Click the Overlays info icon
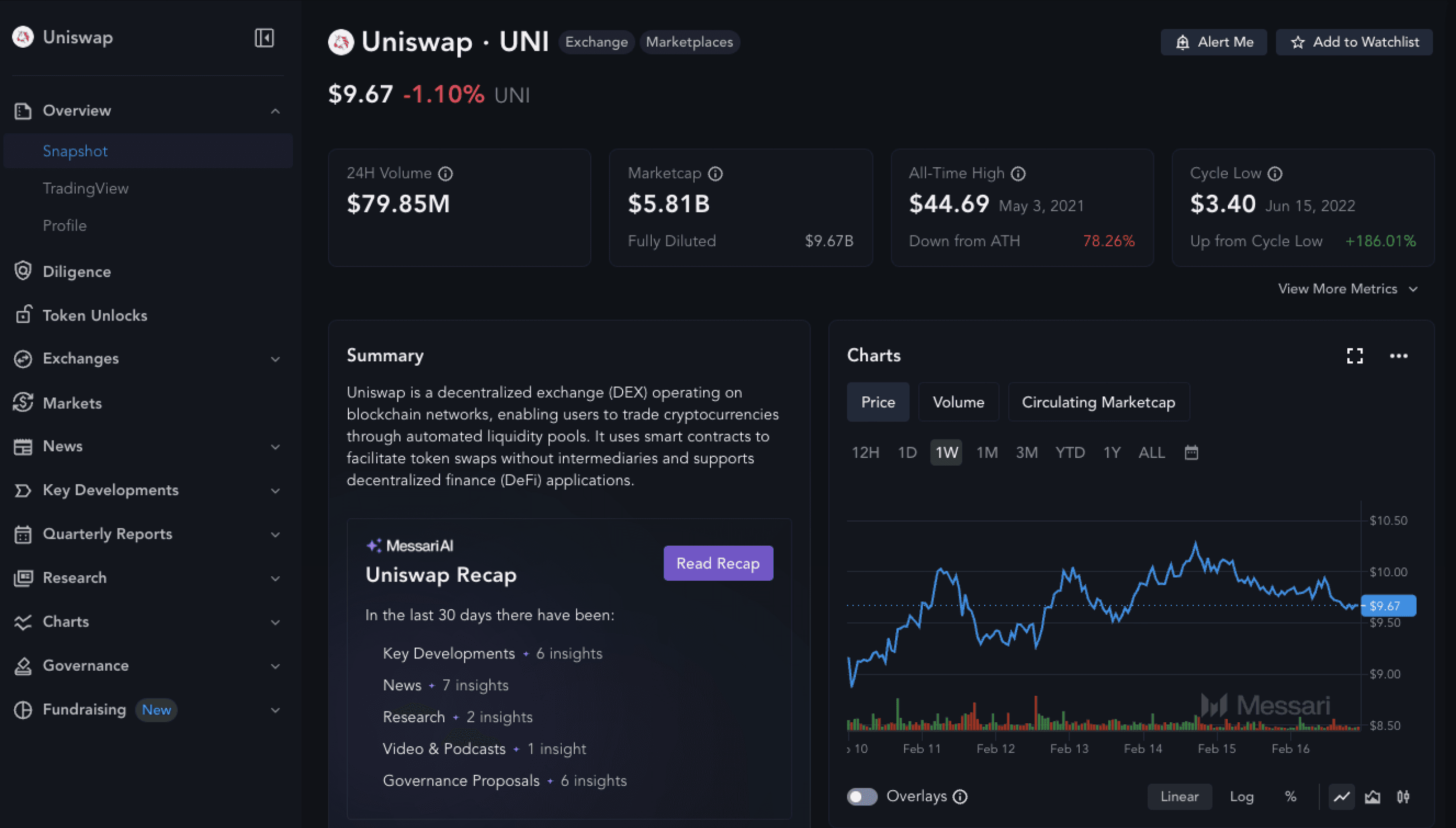The height and width of the screenshot is (828, 1456). click(960, 797)
